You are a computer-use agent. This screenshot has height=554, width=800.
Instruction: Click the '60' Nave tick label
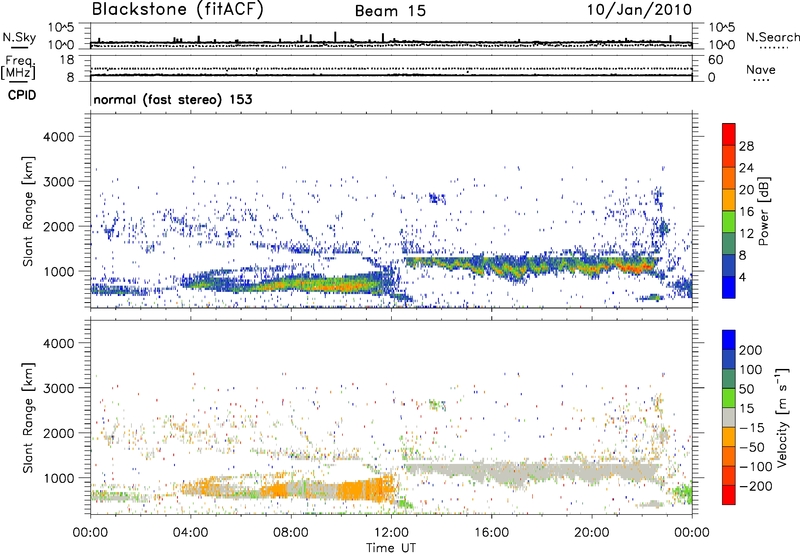point(716,60)
